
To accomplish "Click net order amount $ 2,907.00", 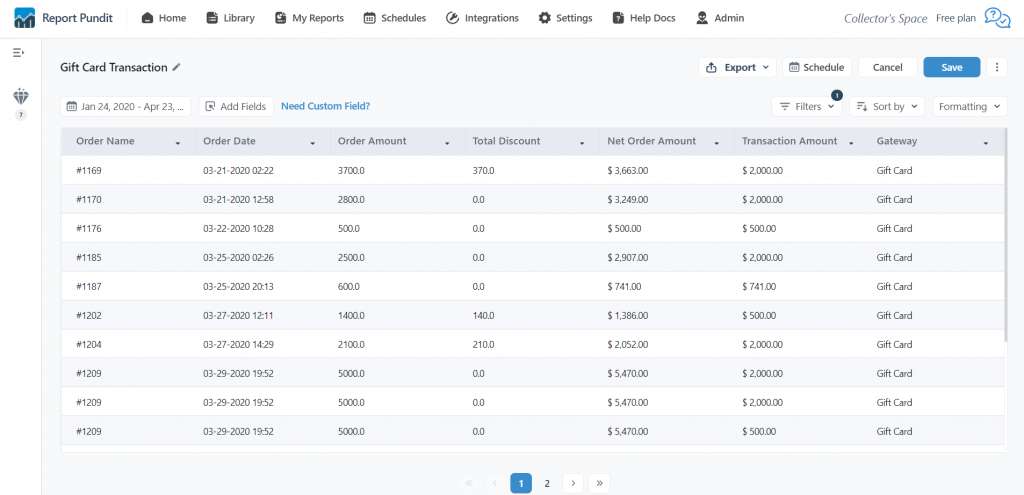I will 628,257.
